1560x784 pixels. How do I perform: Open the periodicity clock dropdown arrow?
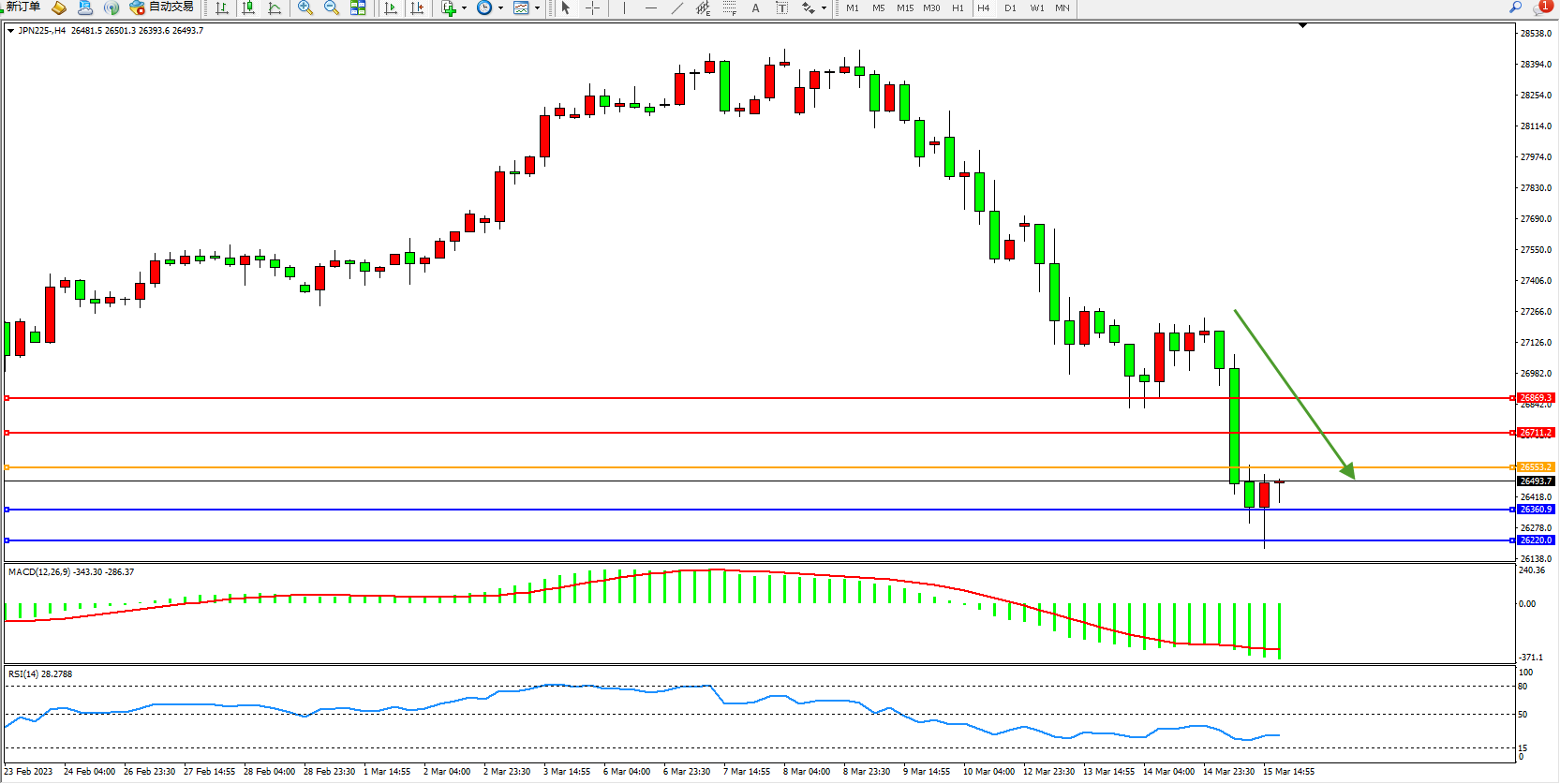coord(500,8)
